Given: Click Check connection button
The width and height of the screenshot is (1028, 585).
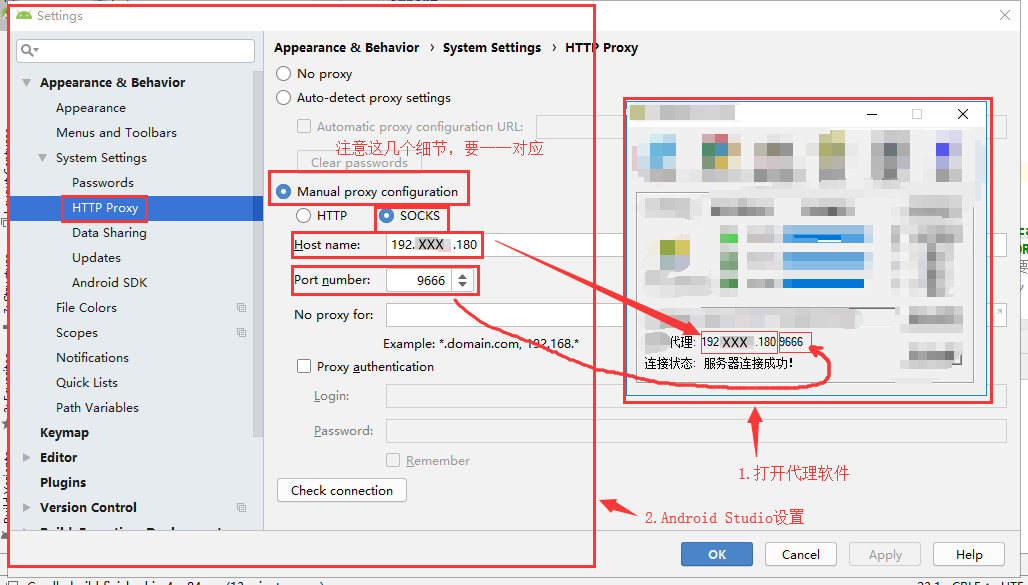Looking at the screenshot, I should click(x=342, y=491).
